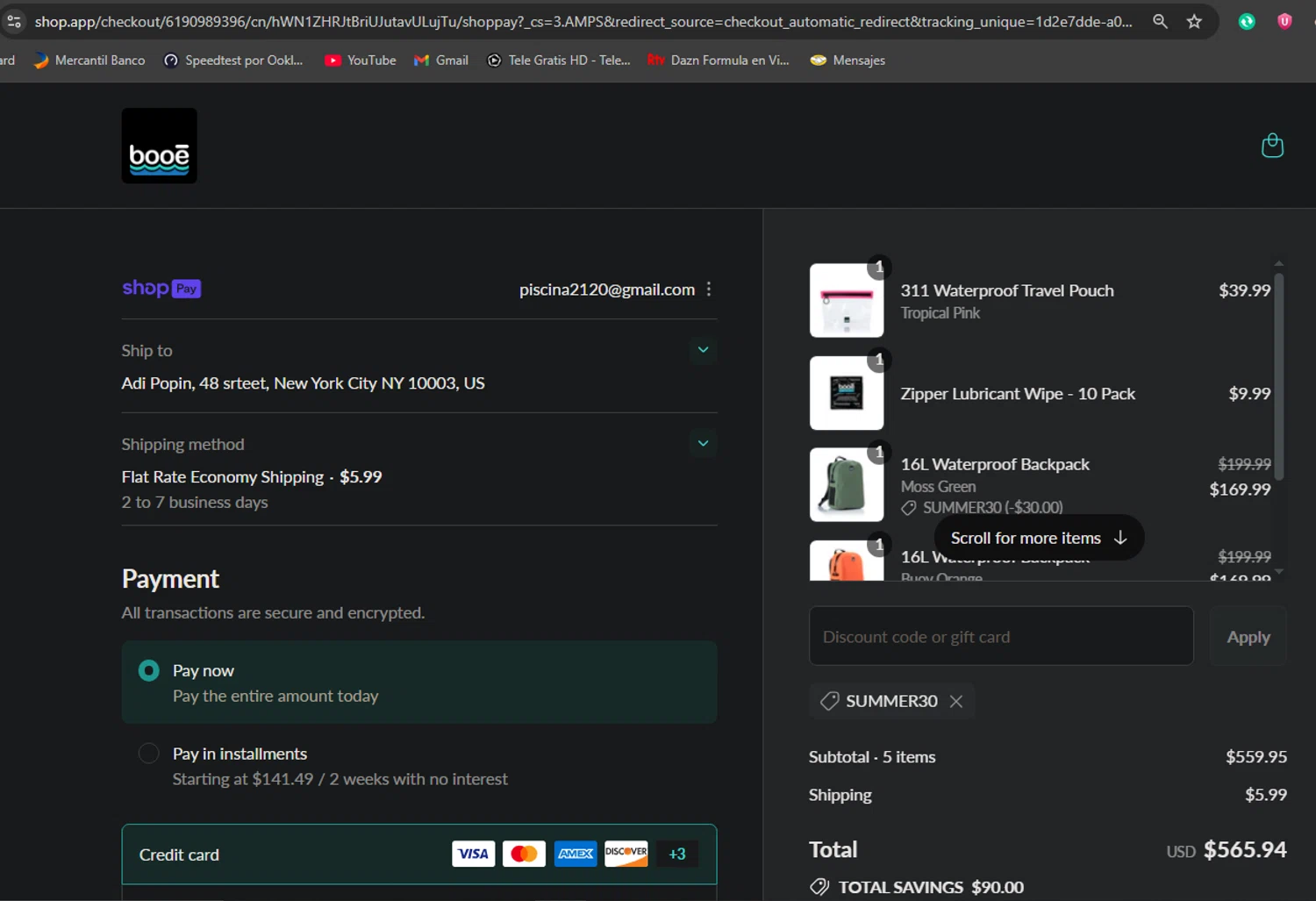Select the Pay in installments option

pos(149,754)
